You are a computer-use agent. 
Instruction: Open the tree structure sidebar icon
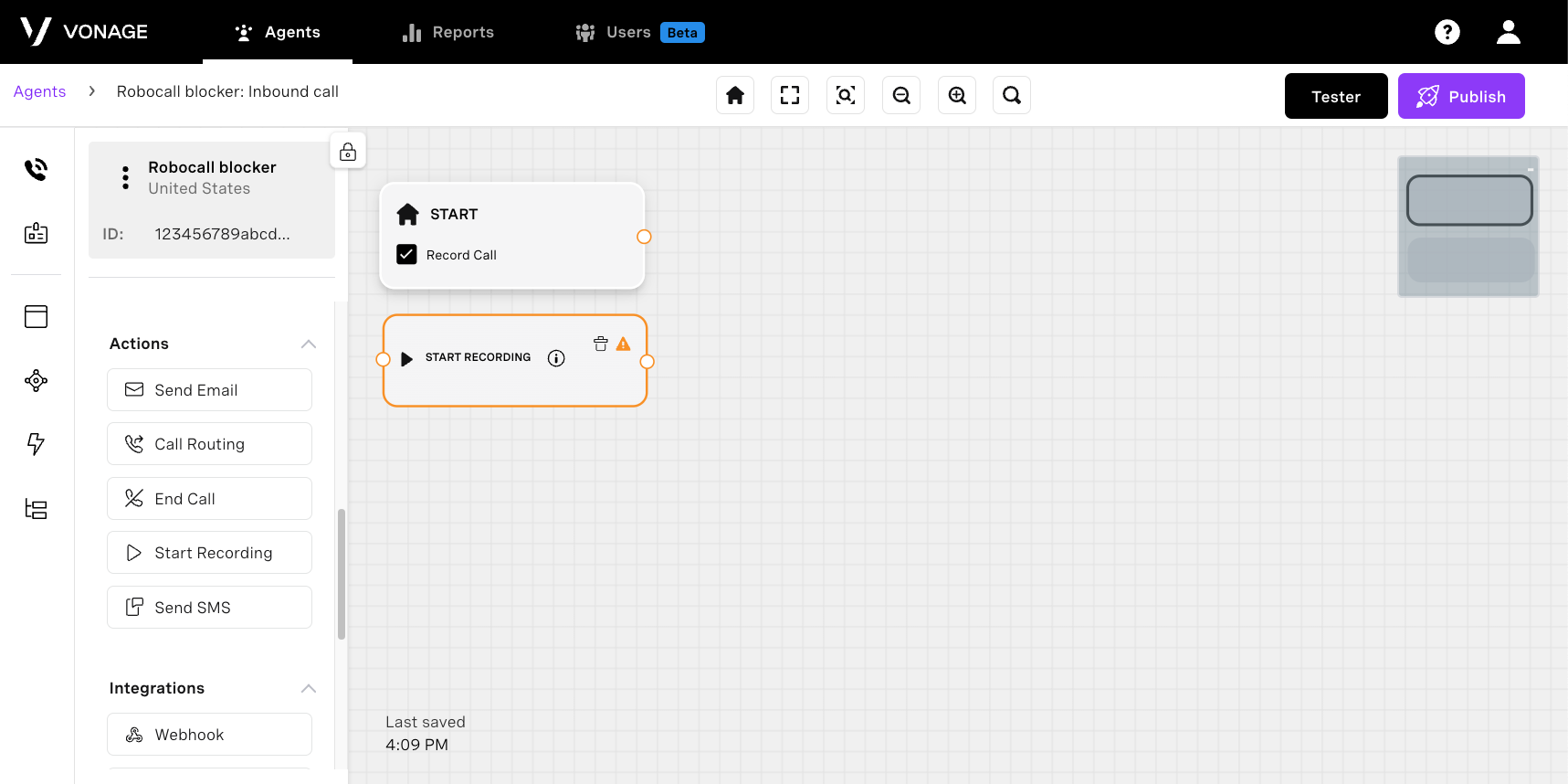pyautogui.click(x=36, y=509)
